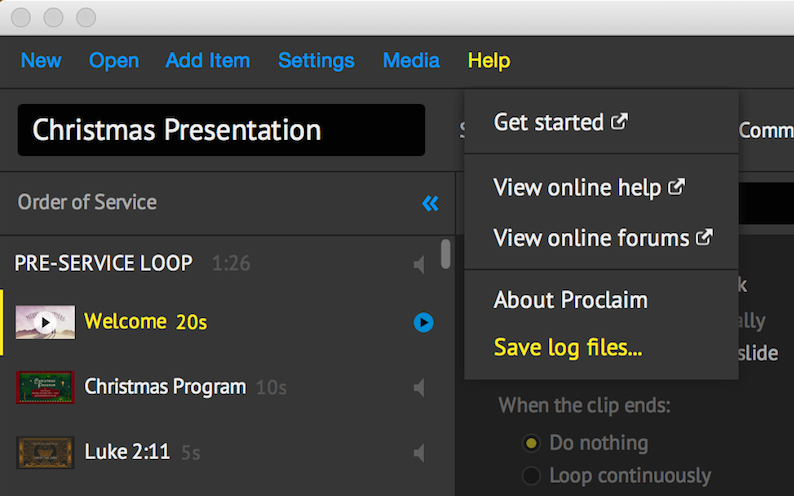The image size is (794, 496).
Task: Open the Open menu
Action: (114, 61)
